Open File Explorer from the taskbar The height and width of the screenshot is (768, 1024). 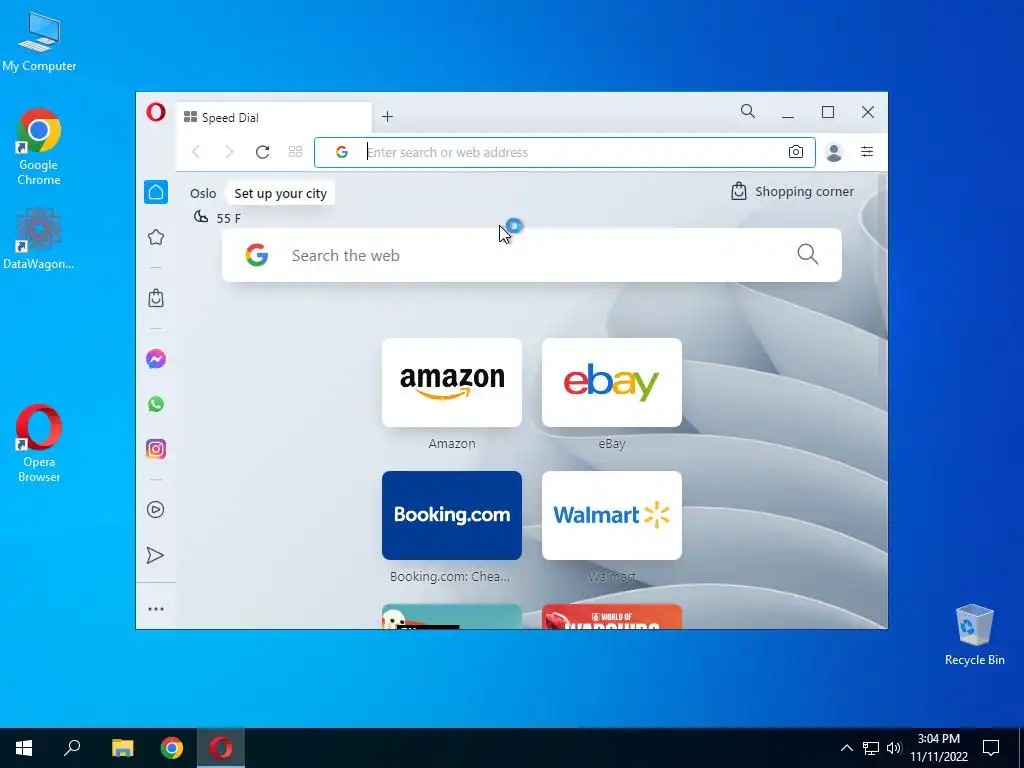pos(122,748)
